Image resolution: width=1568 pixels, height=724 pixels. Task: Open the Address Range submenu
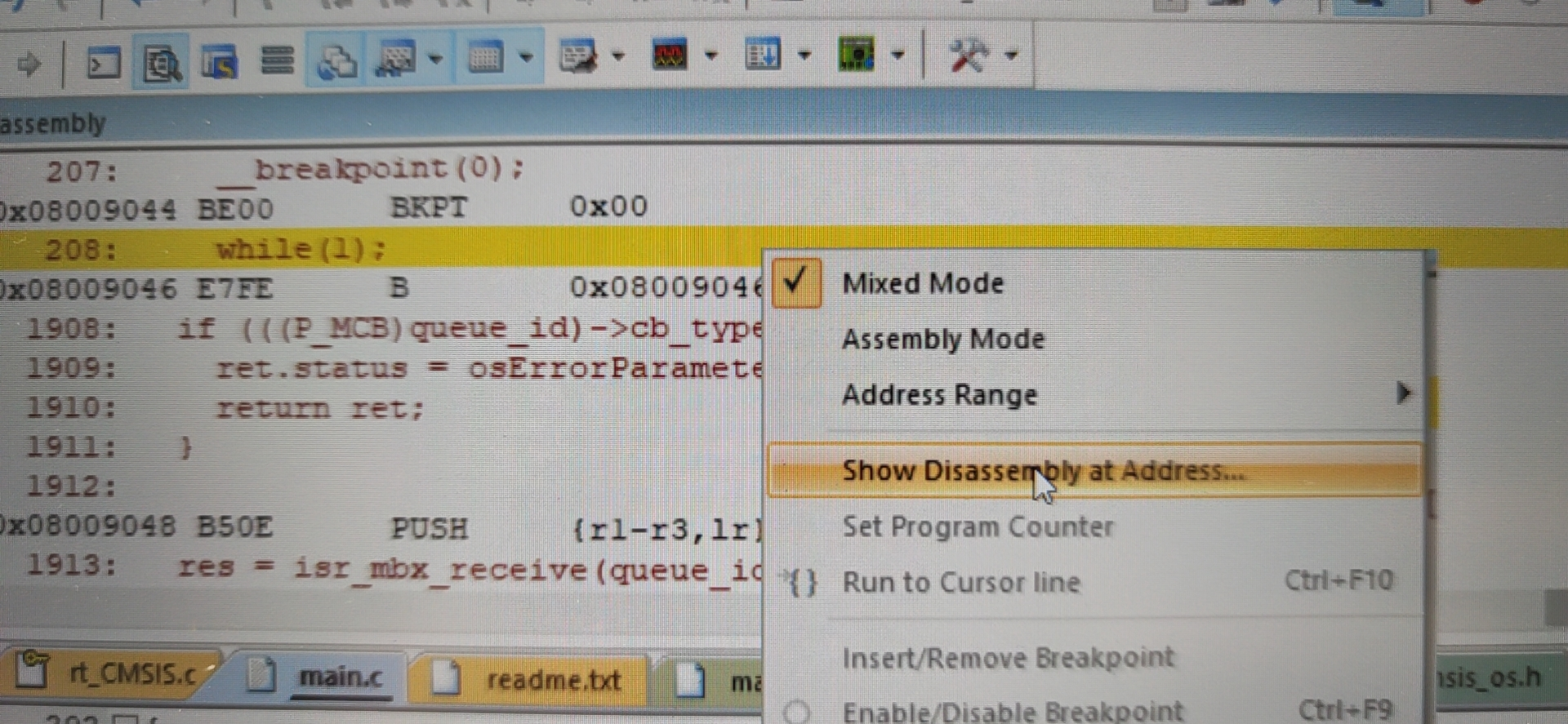tap(1096, 395)
